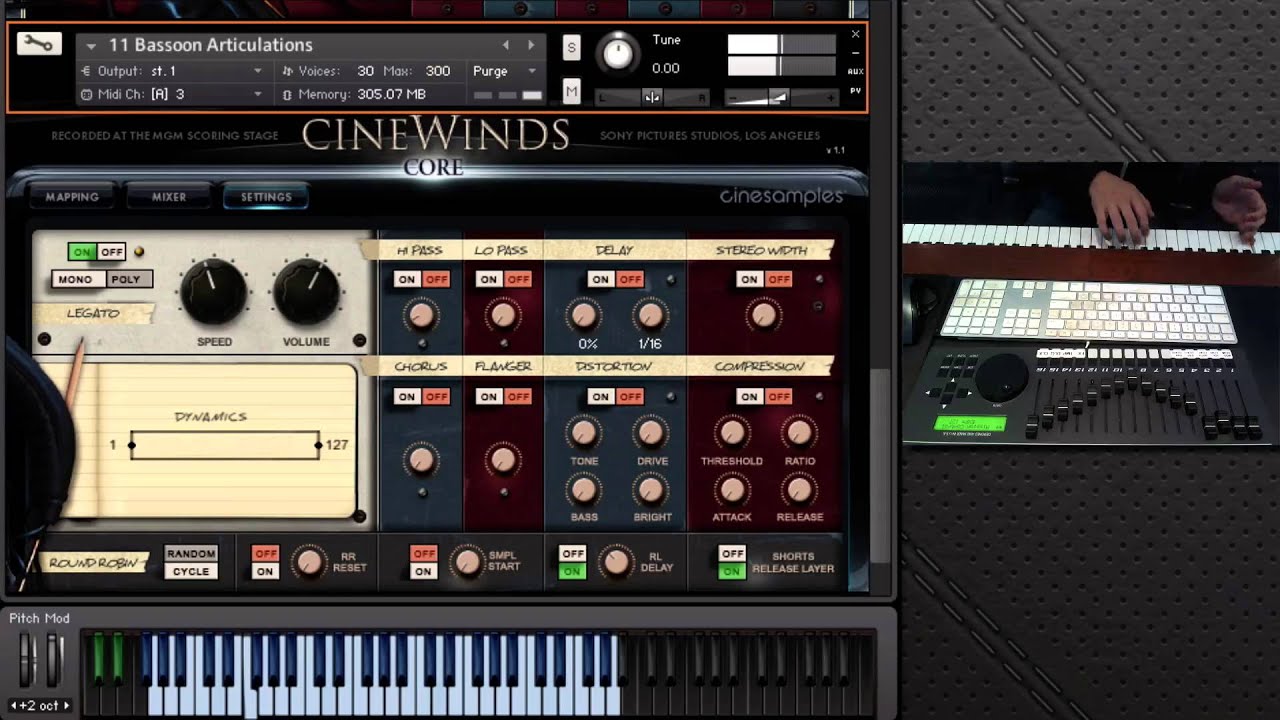
Task: Click the Legato Speed knob
Action: (x=213, y=292)
